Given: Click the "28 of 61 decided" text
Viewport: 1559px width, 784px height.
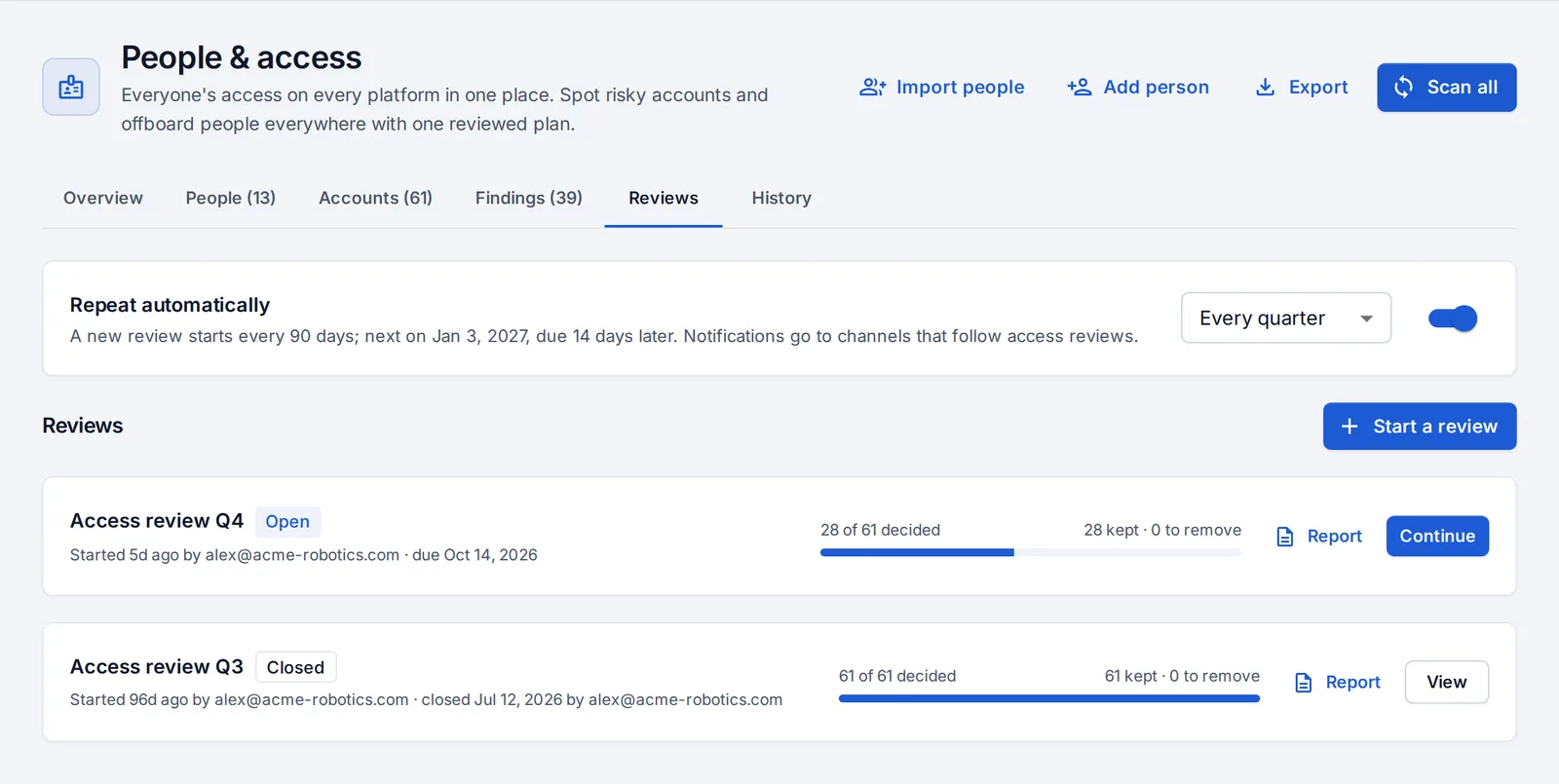Looking at the screenshot, I should point(880,530).
